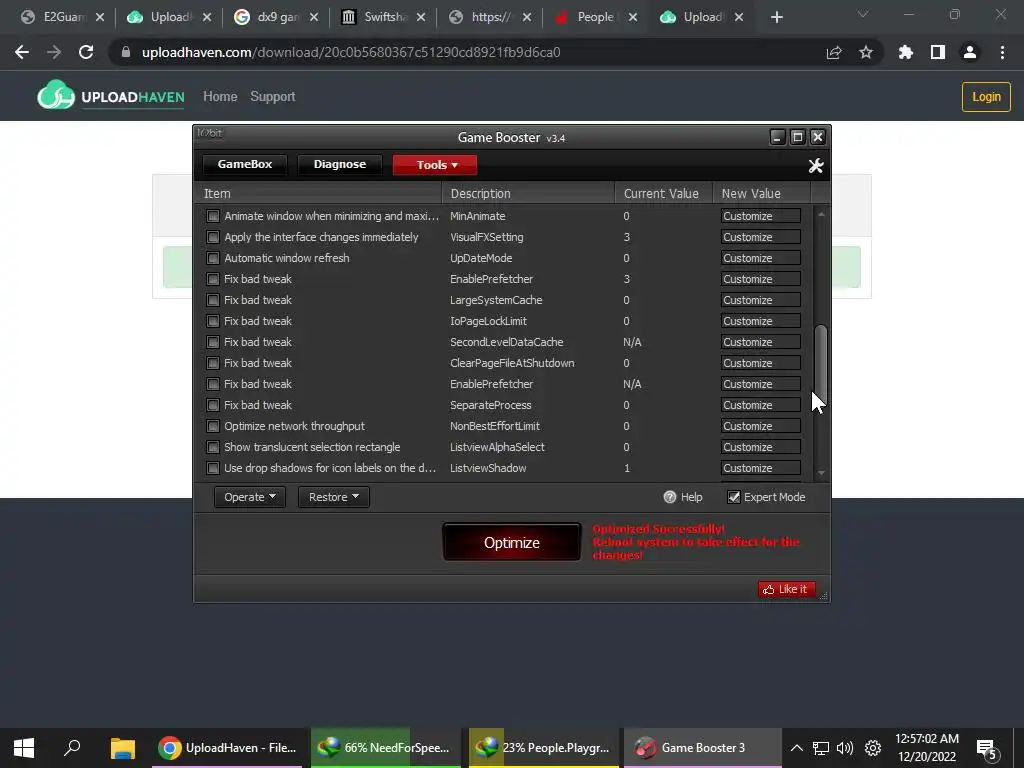Sort list by Item column header
The width and height of the screenshot is (1024, 768).
coord(318,193)
